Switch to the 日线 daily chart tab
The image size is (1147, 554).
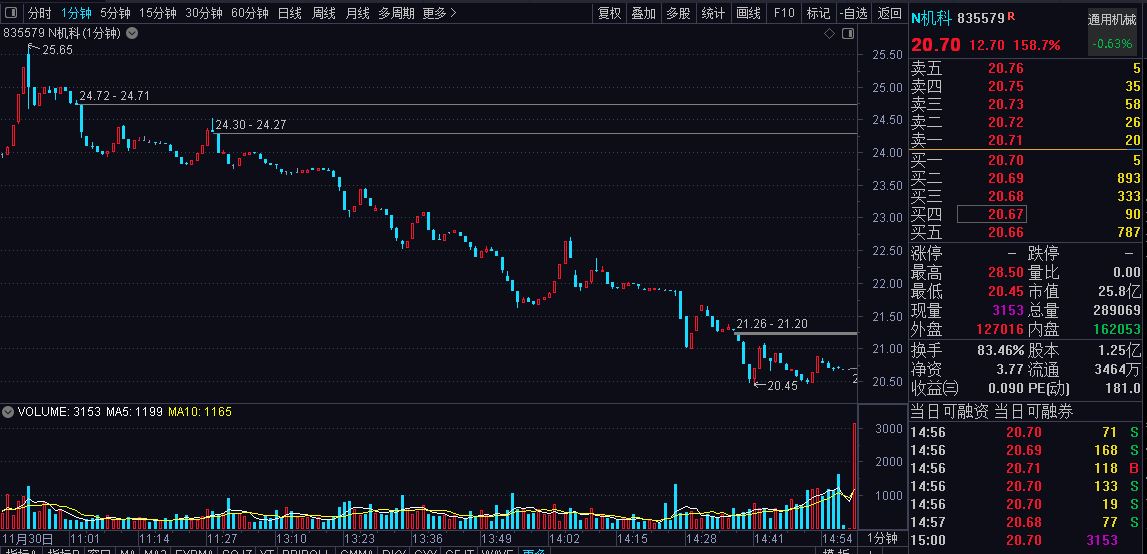(289, 13)
